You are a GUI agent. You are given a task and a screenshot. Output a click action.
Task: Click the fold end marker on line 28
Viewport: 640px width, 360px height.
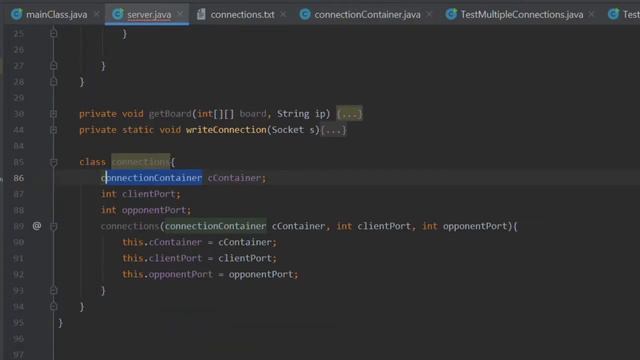[53, 82]
